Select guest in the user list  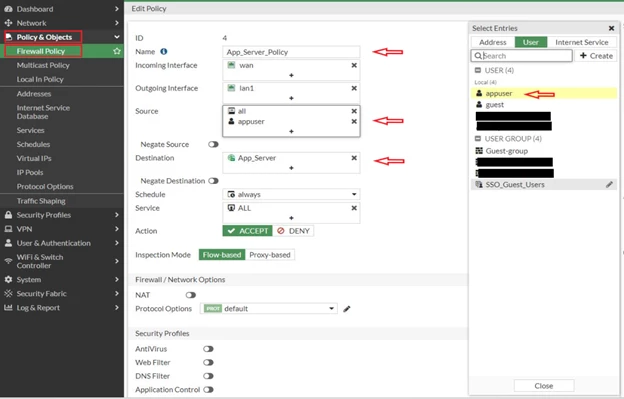click(544, 105)
